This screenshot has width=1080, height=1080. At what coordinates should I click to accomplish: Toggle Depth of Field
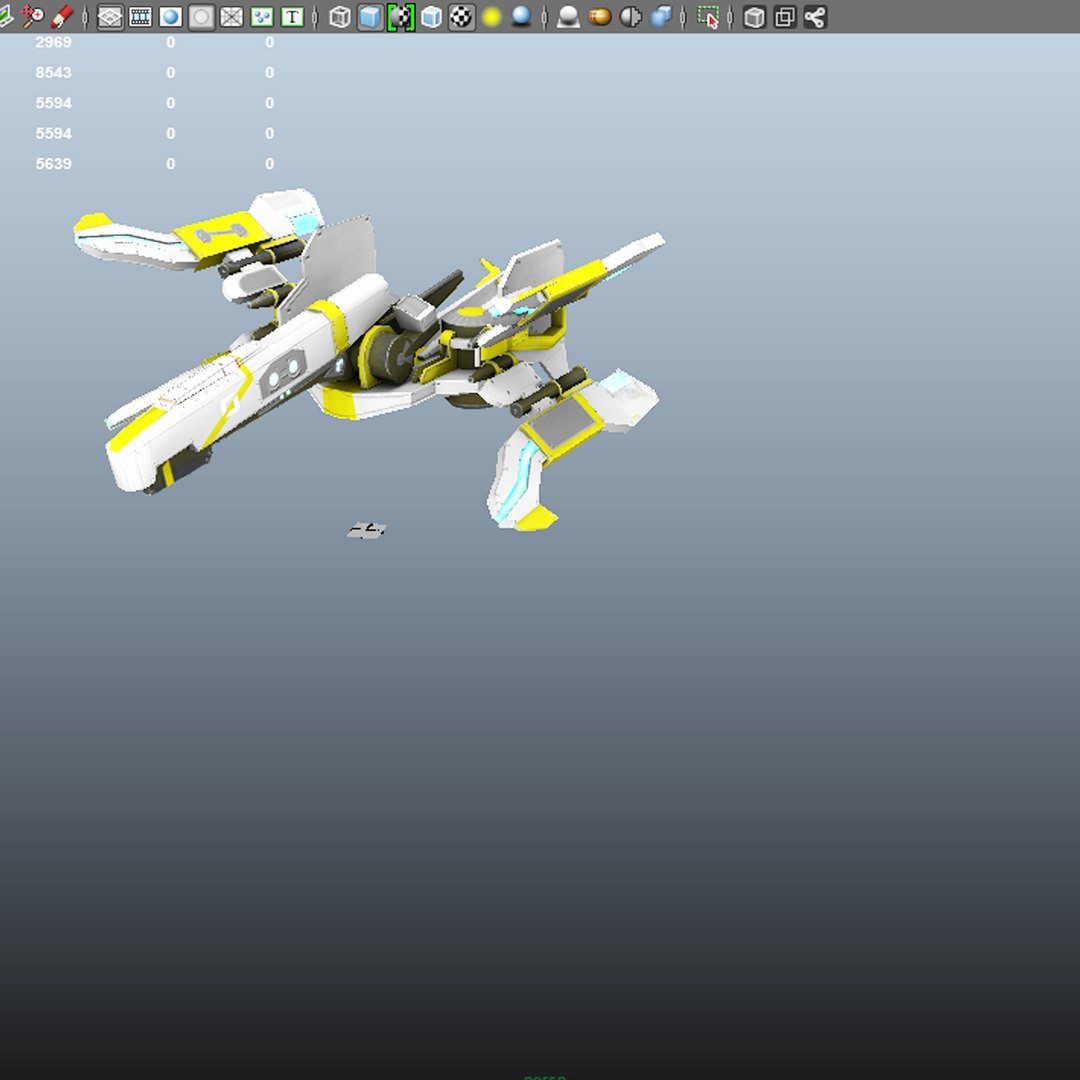pyautogui.click(x=661, y=17)
